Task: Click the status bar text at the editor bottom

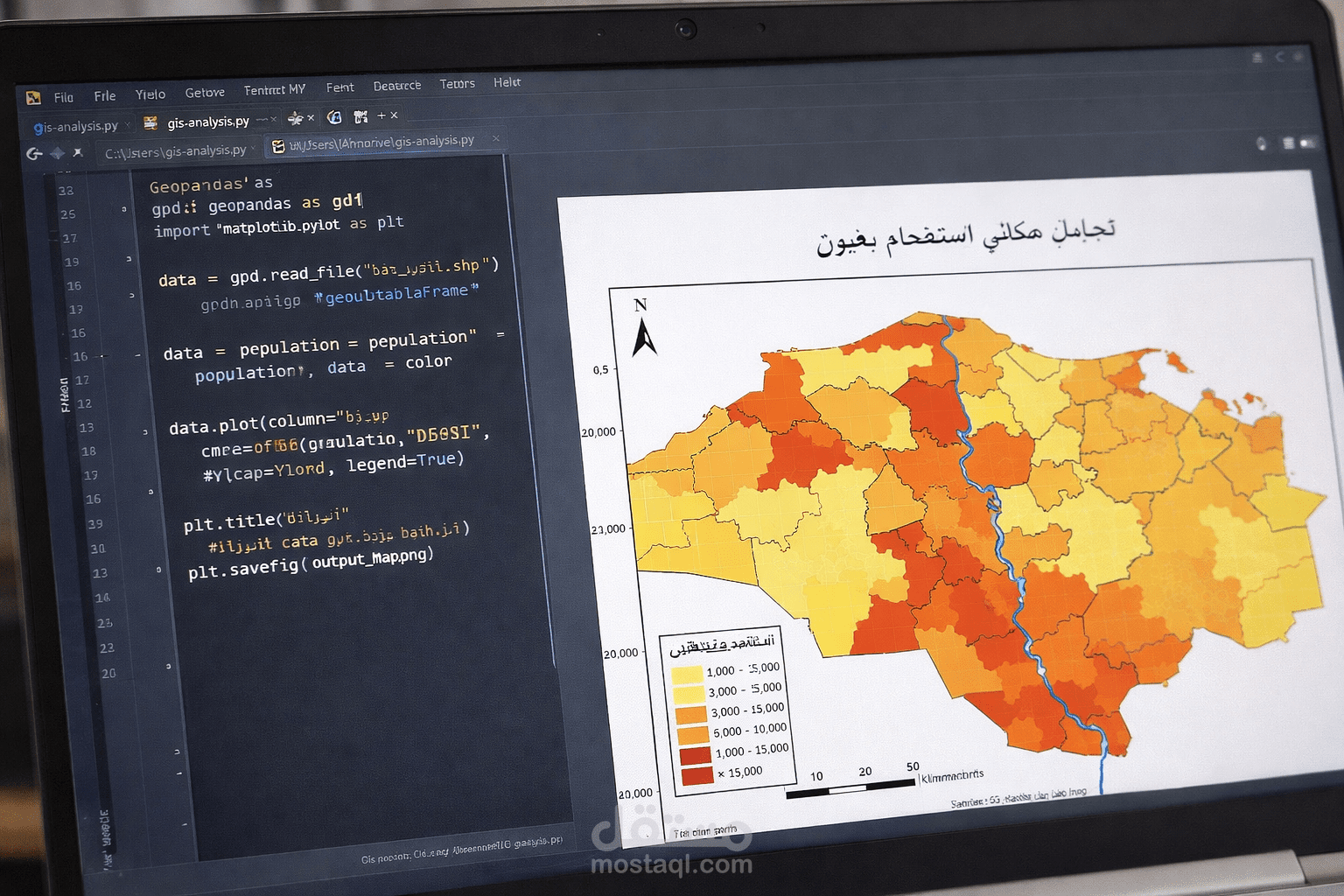Action: [462, 849]
